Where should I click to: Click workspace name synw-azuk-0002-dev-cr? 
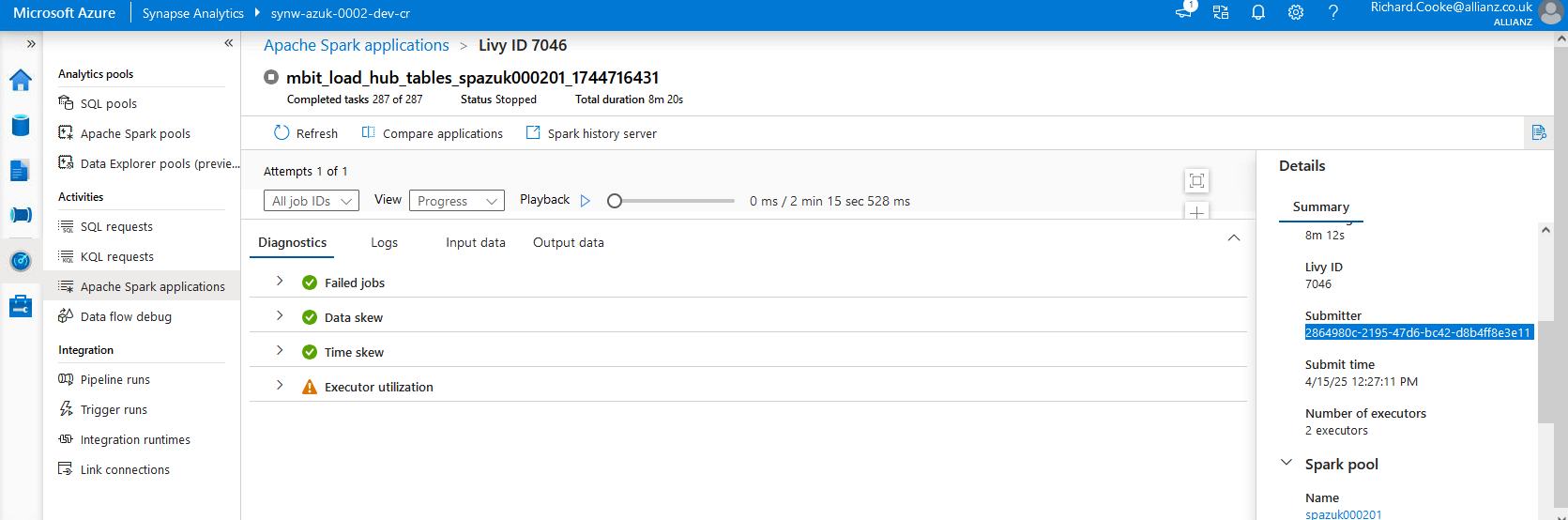pyautogui.click(x=341, y=13)
